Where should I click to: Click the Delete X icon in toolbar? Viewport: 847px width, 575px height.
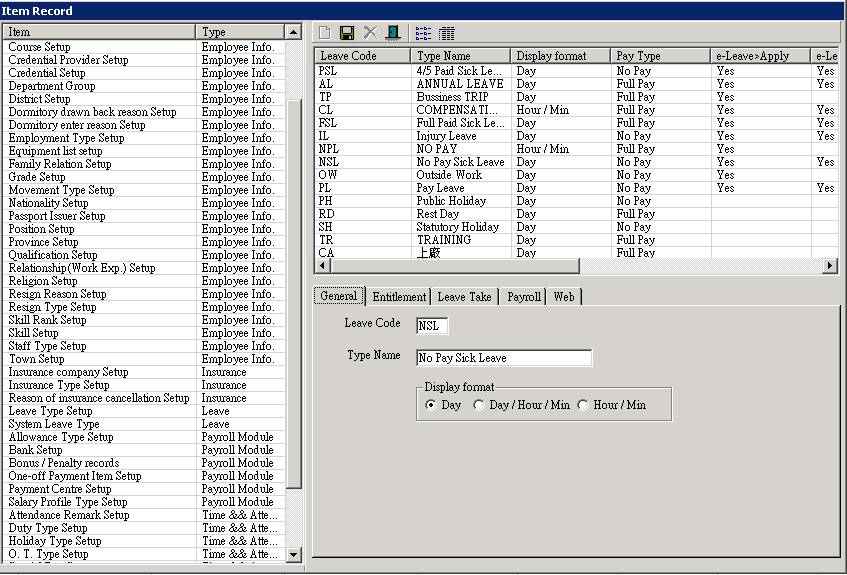pos(370,32)
